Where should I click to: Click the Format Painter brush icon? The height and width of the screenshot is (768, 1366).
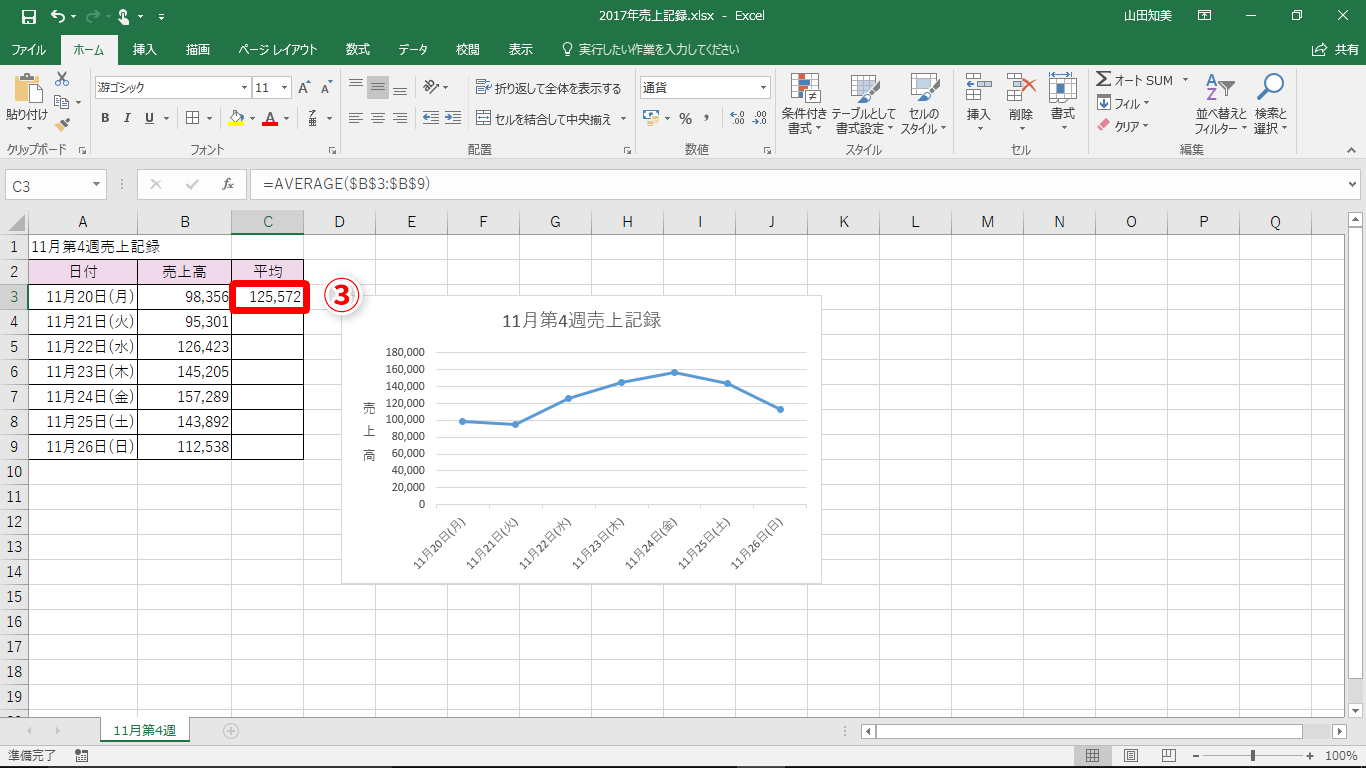(x=62, y=125)
